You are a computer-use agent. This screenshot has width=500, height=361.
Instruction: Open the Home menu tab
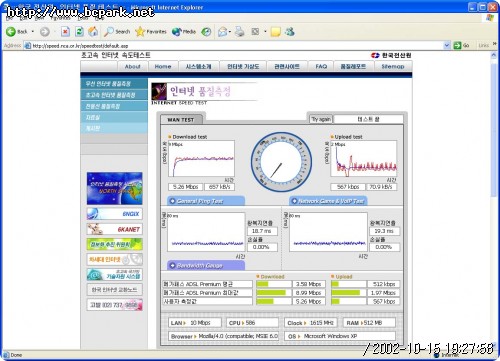click(163, 66)
